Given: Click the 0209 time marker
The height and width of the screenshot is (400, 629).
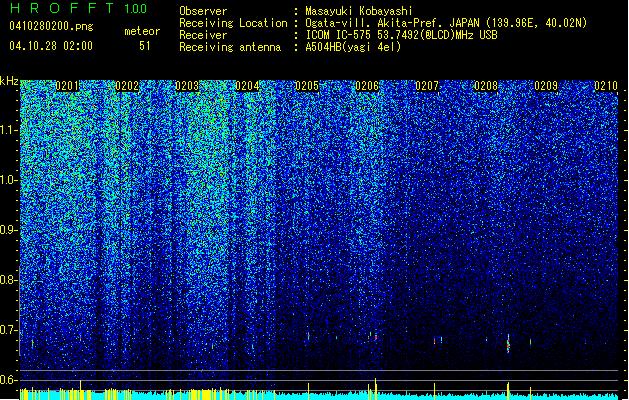Looking at the screenshot, I should click(x=546, y=86).
